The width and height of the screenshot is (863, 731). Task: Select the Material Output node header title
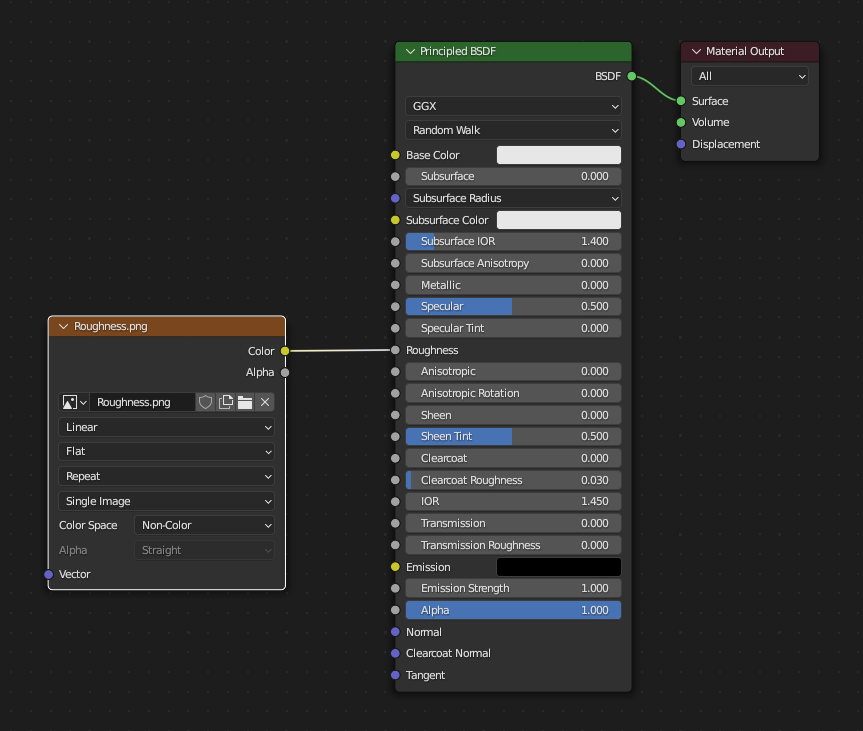pos(745,51)
